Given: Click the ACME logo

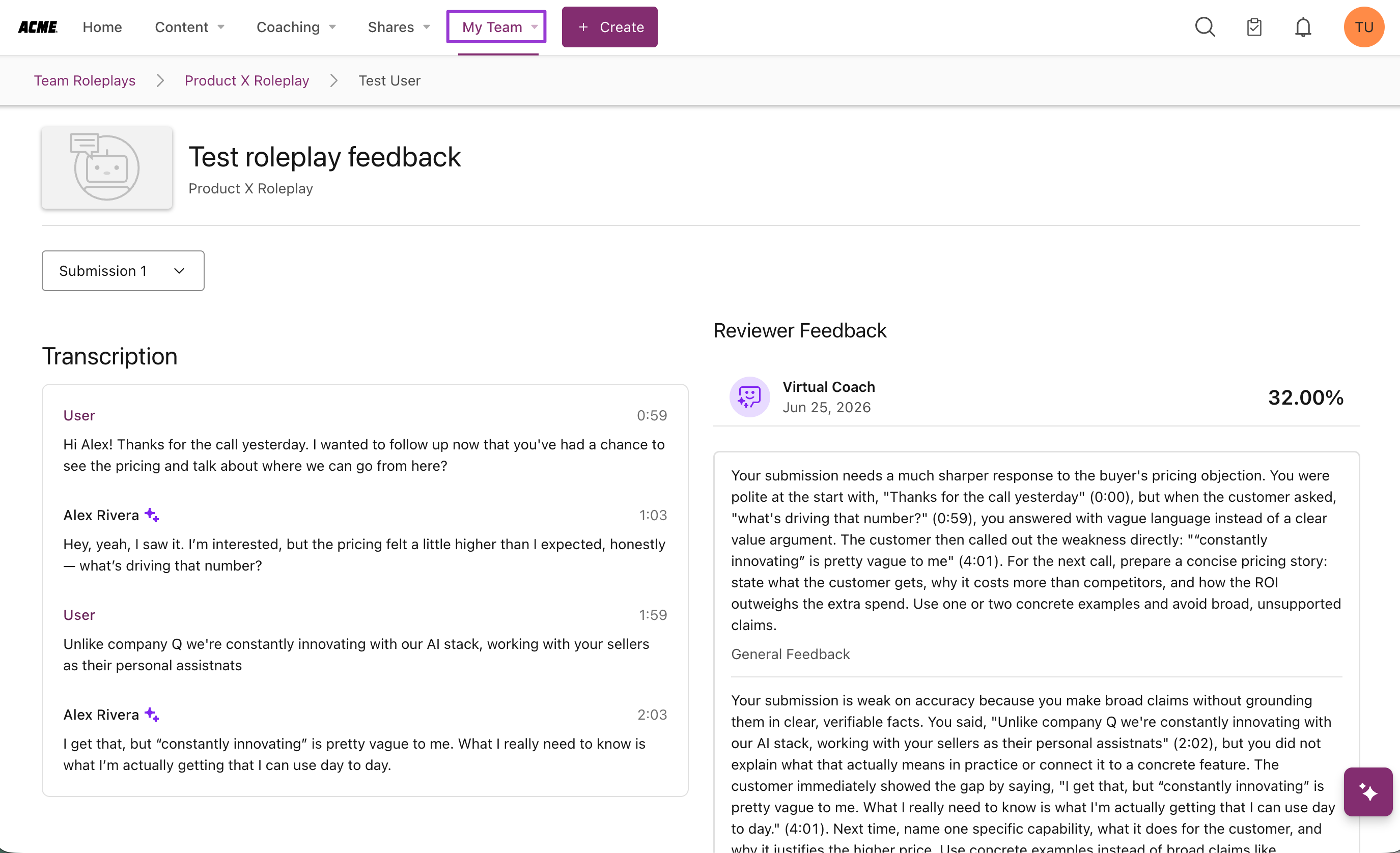Looking at the screenshot, I should pos(38,26).
